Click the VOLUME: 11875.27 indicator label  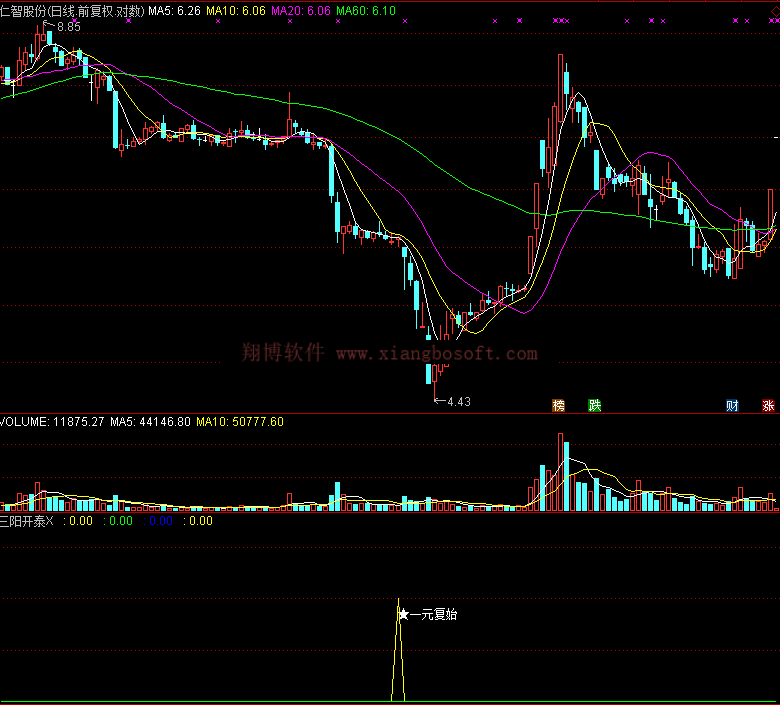52,422
